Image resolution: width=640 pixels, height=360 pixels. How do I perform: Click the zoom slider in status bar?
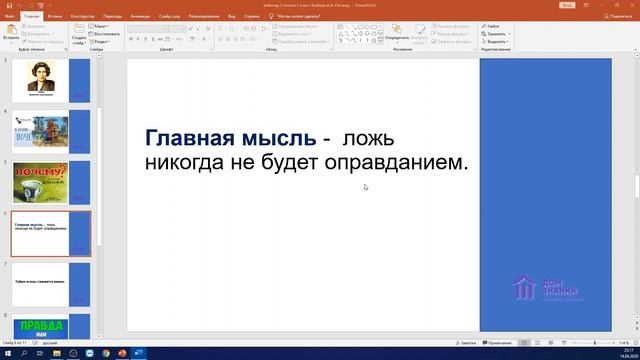[595, 343]
